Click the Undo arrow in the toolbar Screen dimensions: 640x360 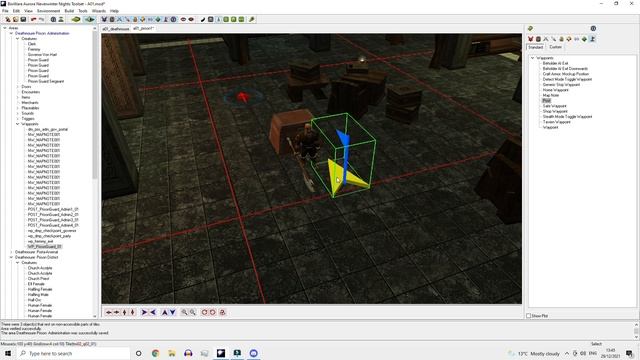[x=33, y=19]
